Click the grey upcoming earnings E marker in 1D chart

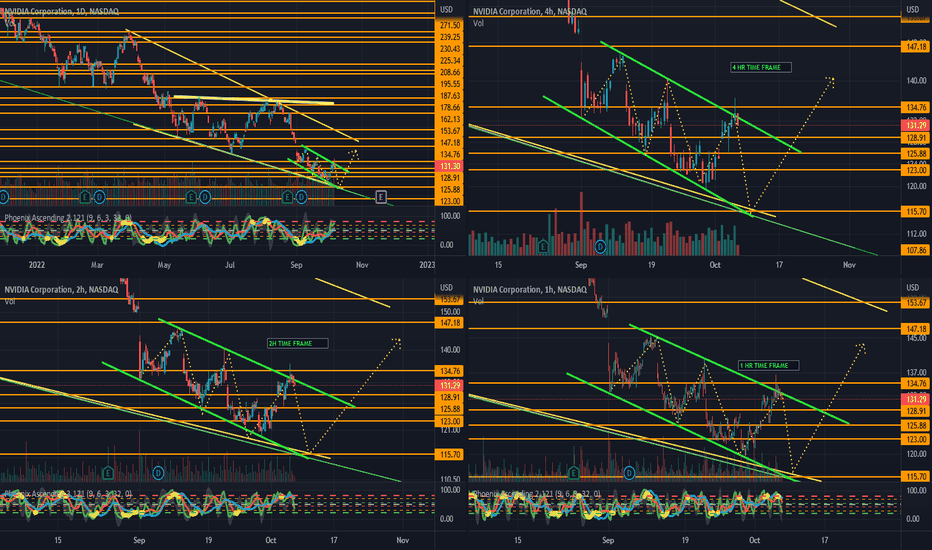[x=380, y=196]
